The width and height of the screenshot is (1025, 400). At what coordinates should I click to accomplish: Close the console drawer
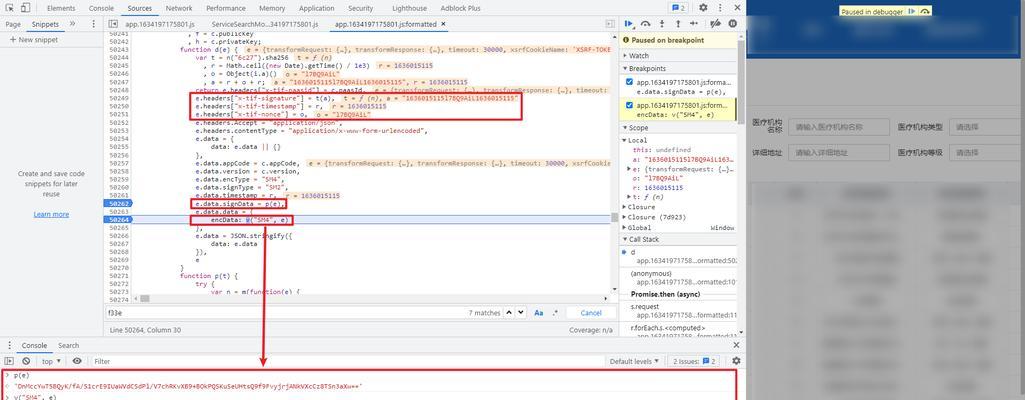(x=737, y=345)
